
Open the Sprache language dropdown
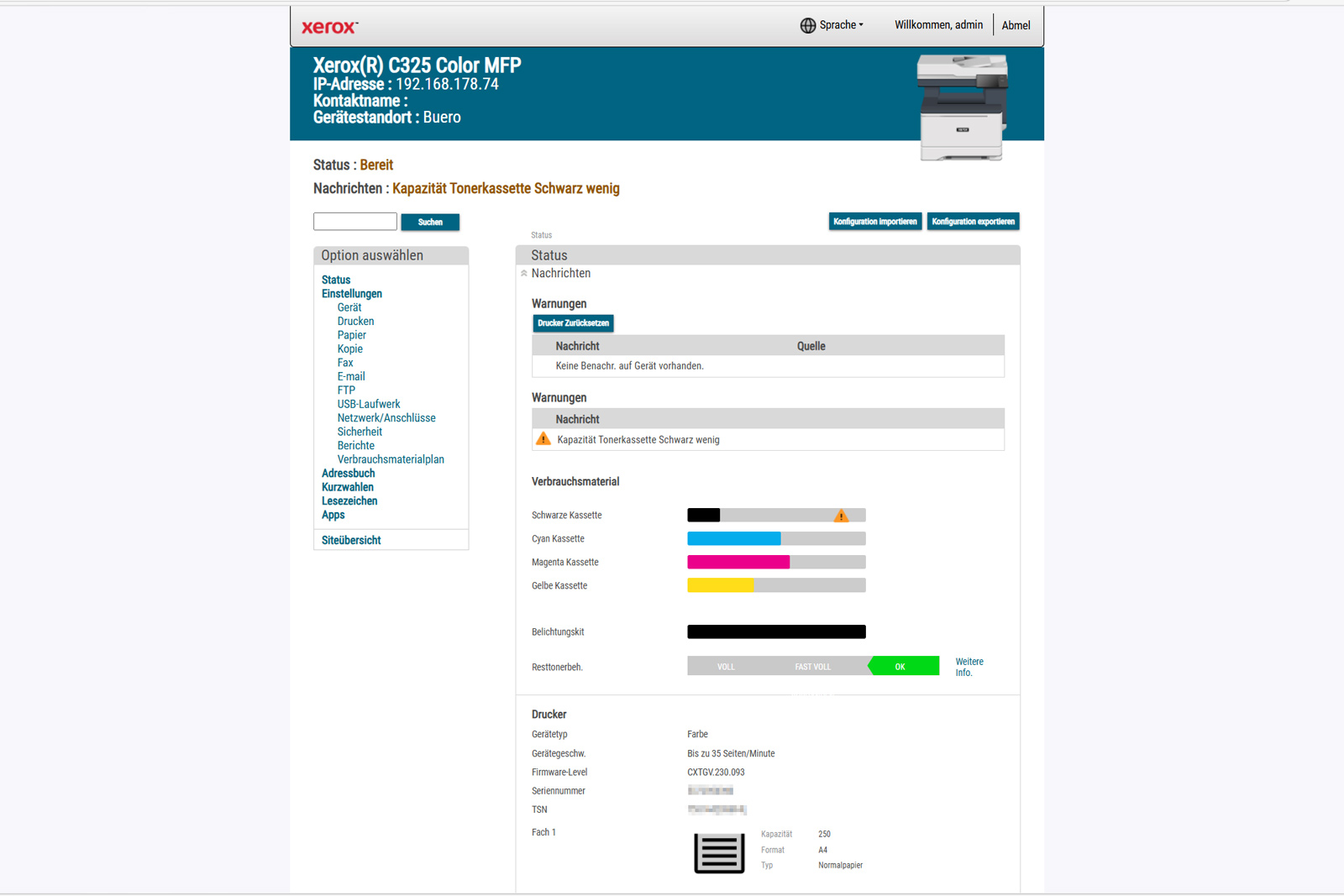click(840, 25)
